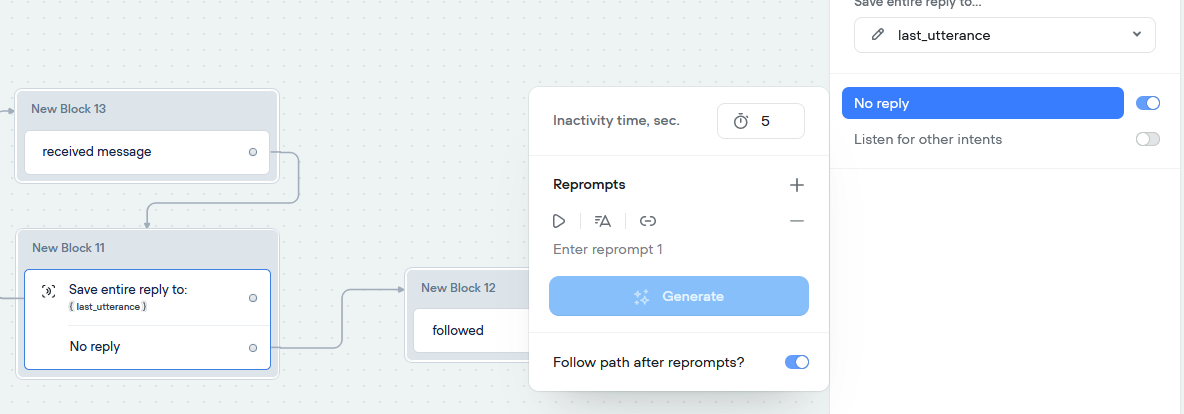Select the No reply highlighted section
The width and height of the screenshot is (1184, 414).
(x=982, y=104)
